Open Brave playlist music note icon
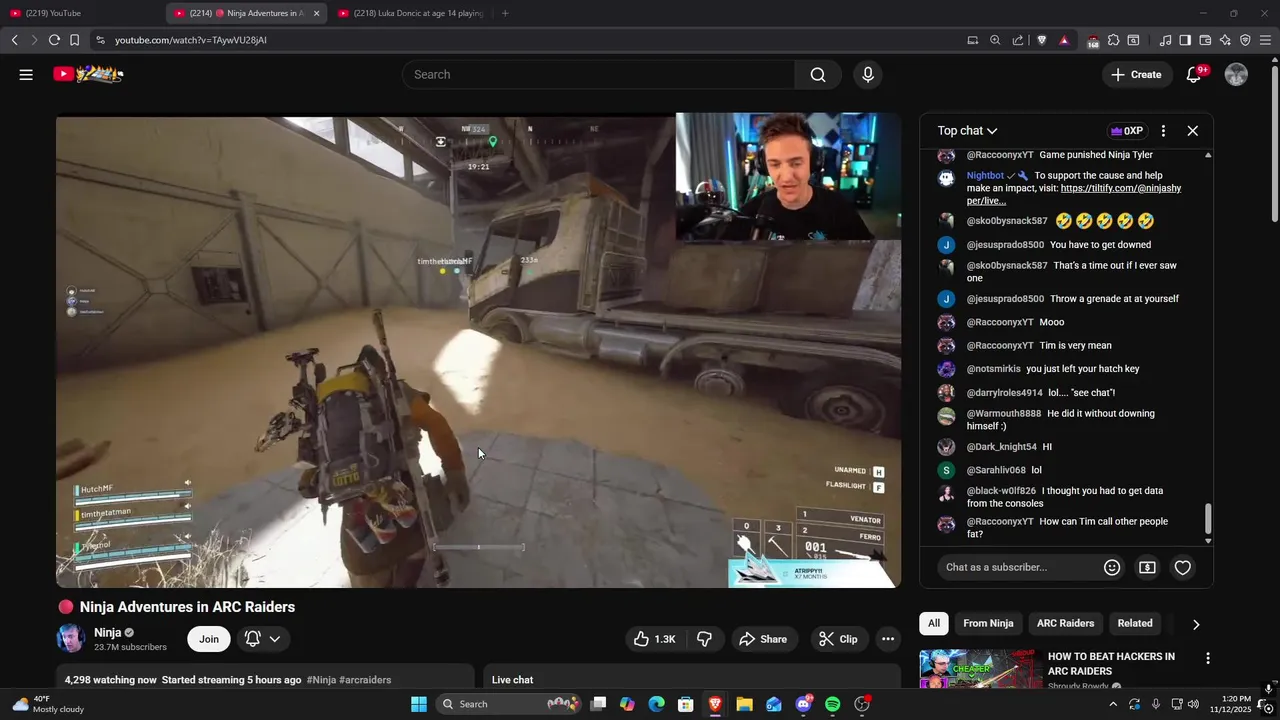 coord(1165,40)
